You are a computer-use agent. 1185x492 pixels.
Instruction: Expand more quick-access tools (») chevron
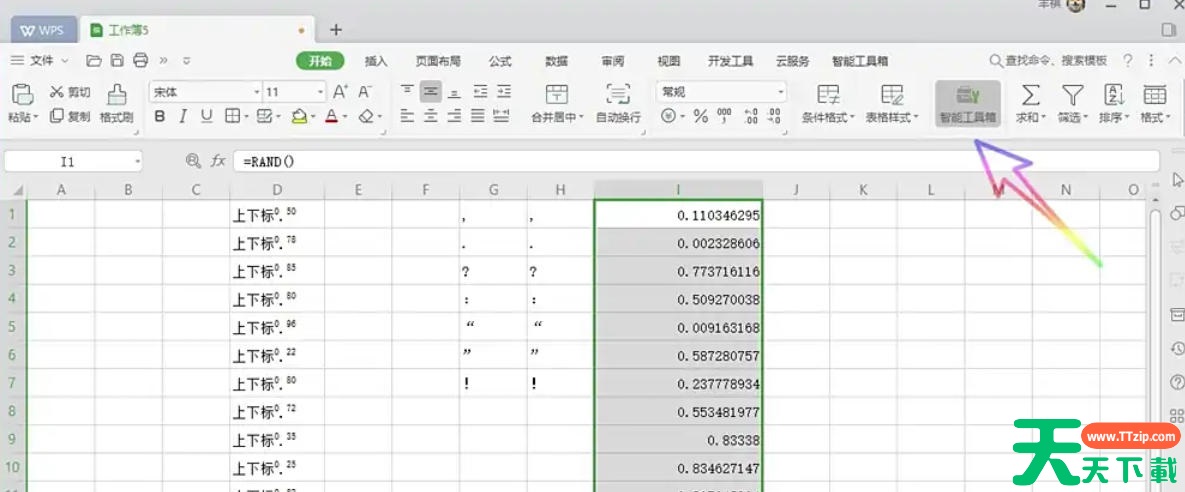[163, 60]
